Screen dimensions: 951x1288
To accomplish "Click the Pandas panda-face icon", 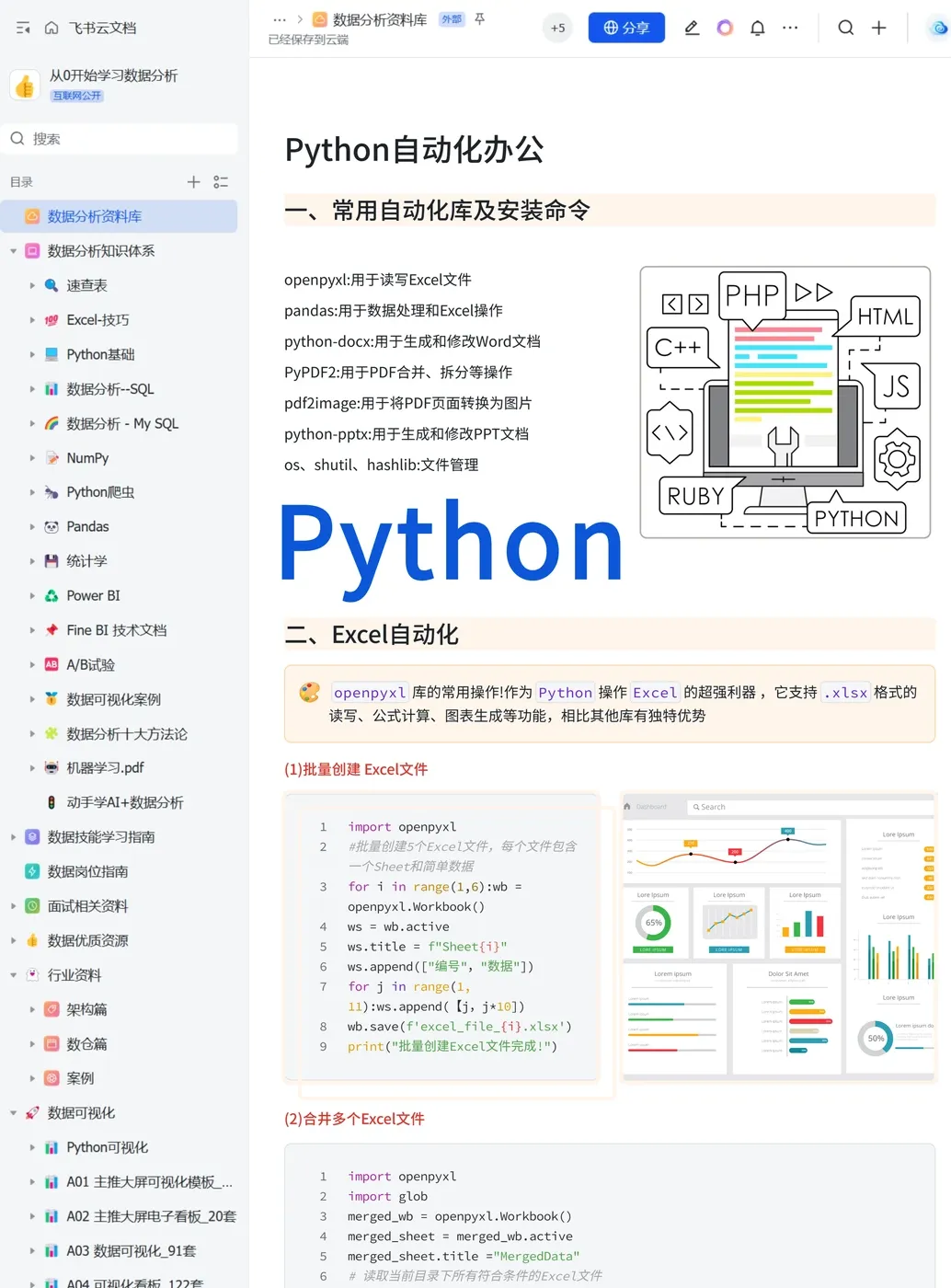I will (x=52, y=526).
